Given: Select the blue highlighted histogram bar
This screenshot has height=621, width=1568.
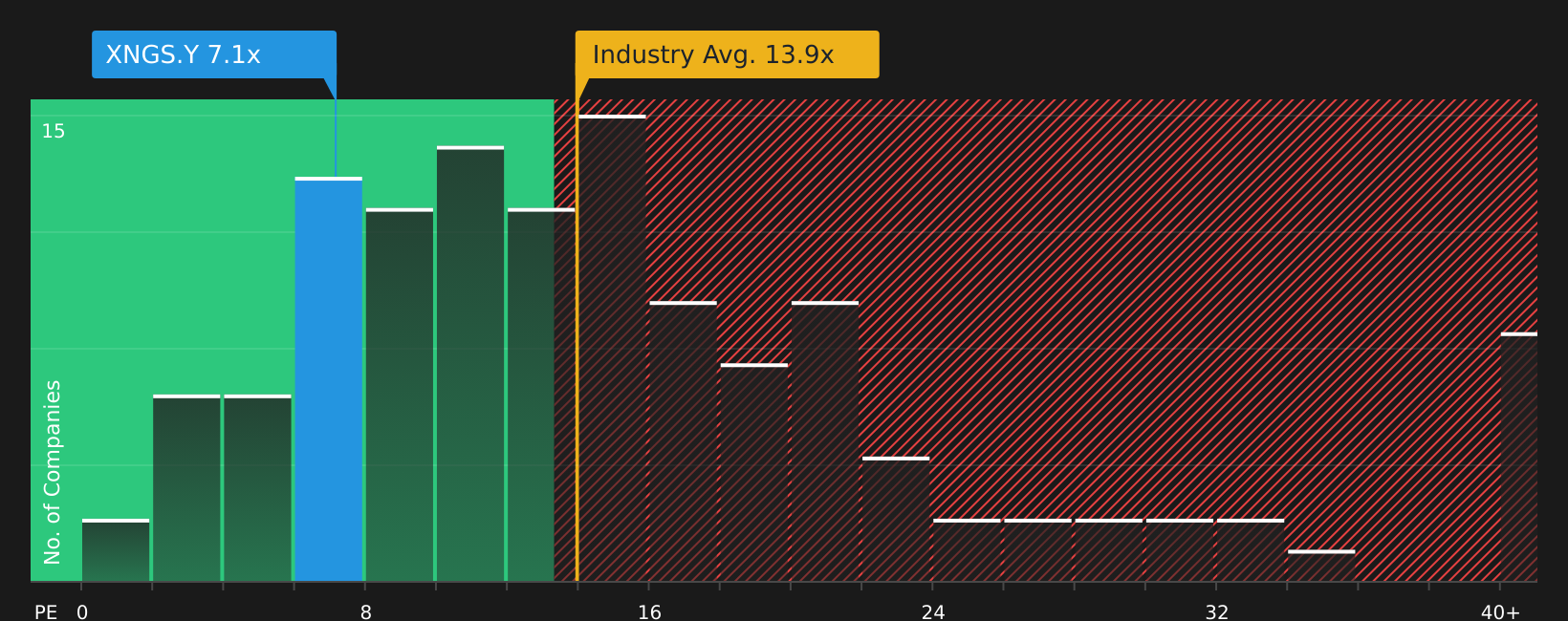Looking at the screenshot, I should pyautogui.click(x=329, y=379).
